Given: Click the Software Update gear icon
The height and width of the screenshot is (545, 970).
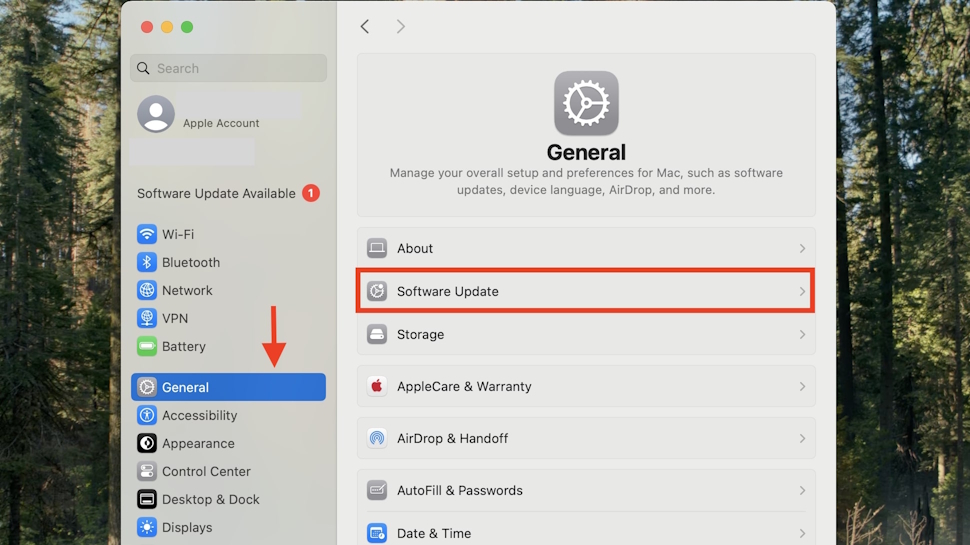Looking at the screenshot, I should point(377,291).
